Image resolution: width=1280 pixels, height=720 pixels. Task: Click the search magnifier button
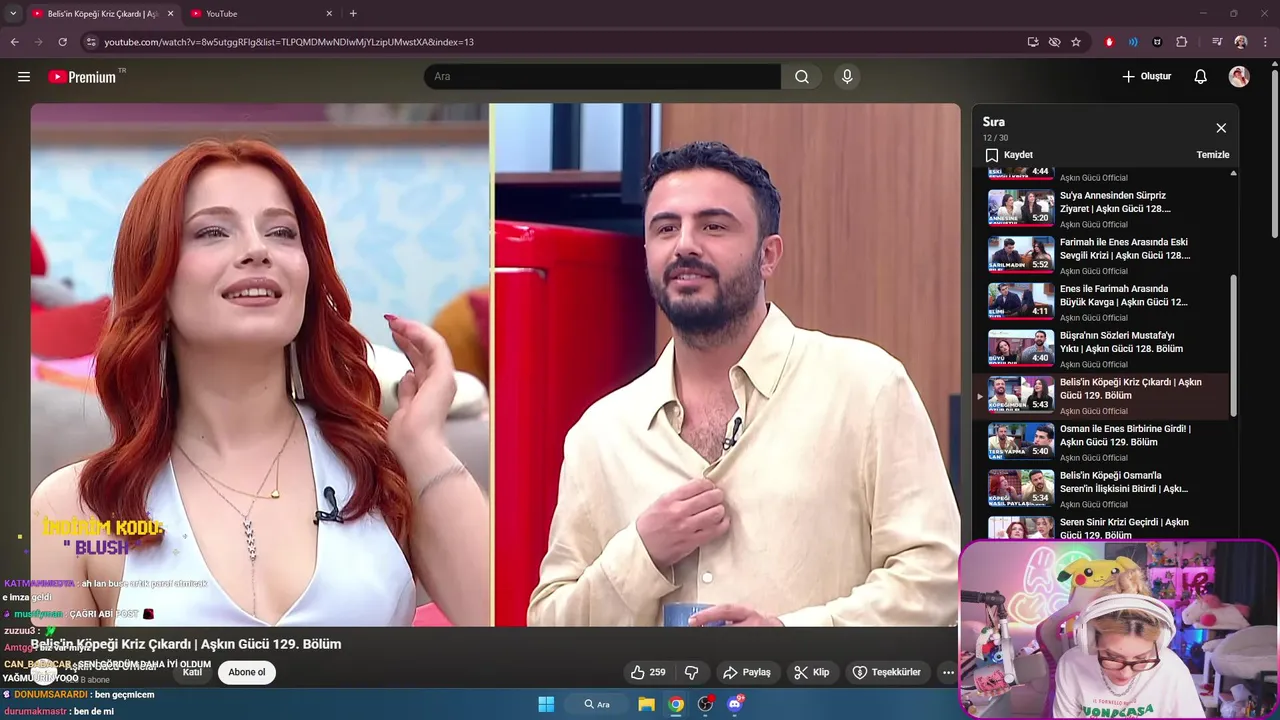[802, 77]
